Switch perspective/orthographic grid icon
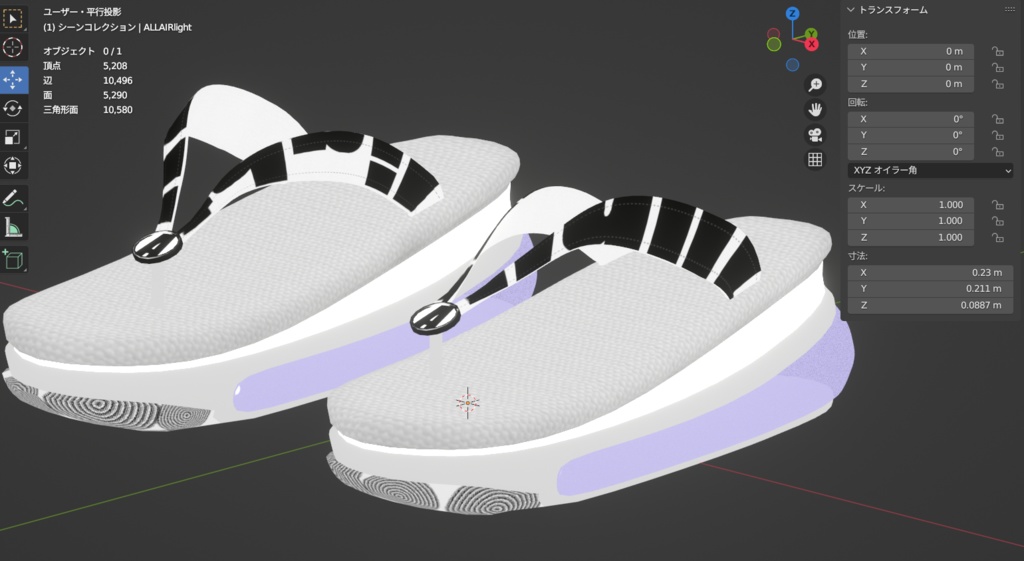1024x561 pixels. (x=815, y=159)
